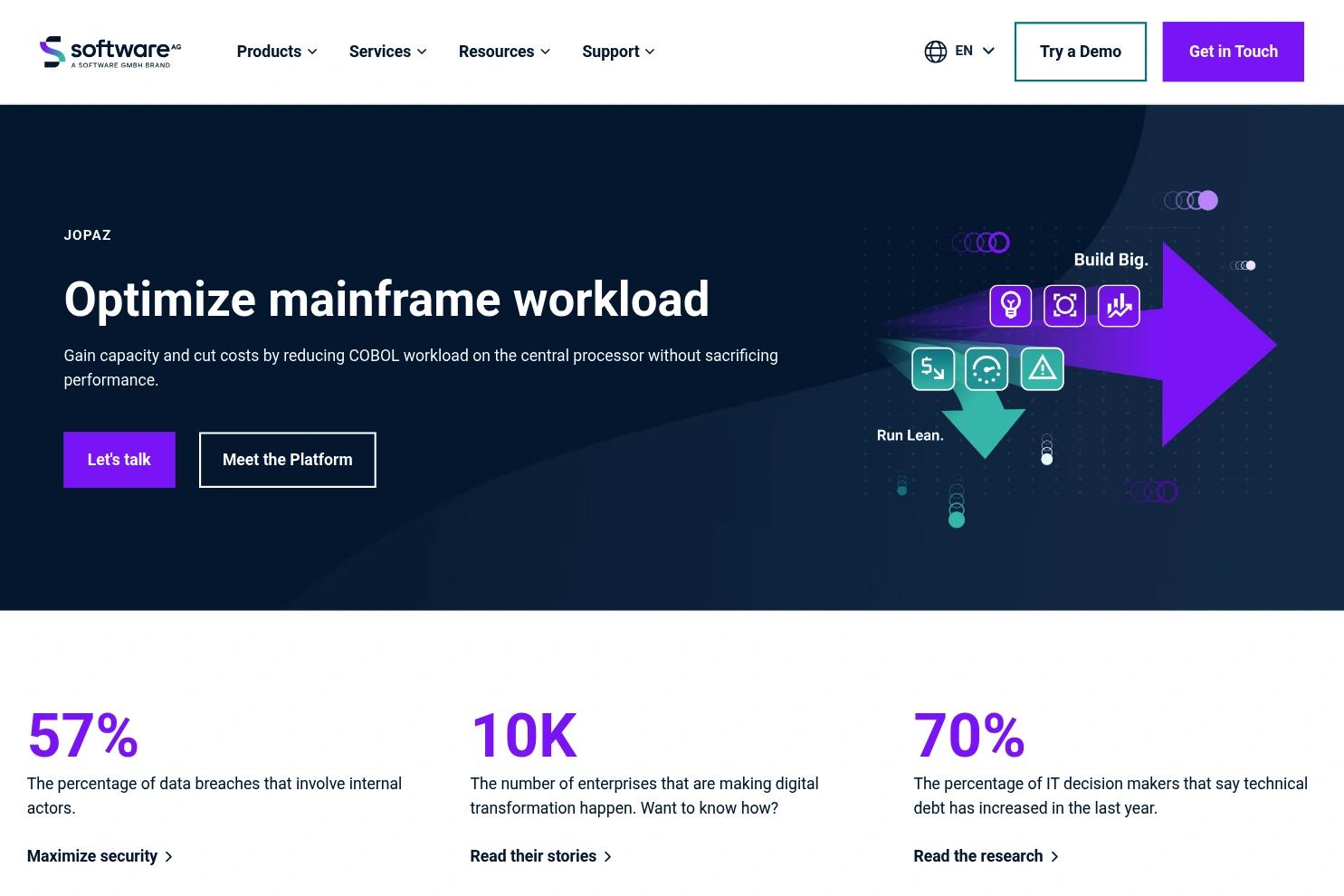
Task: Expand the Resources dropdown chevron
Action: pos(545,52)
